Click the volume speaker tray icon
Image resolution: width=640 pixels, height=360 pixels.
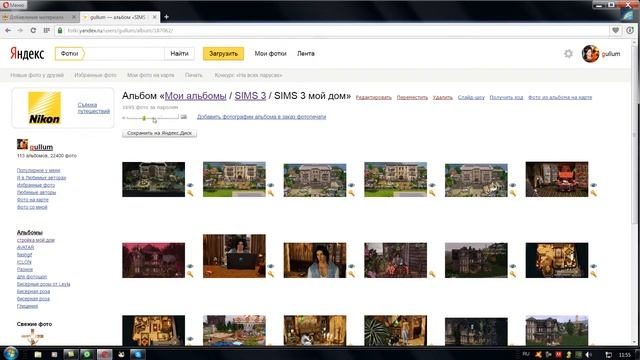tap(589, 354)
